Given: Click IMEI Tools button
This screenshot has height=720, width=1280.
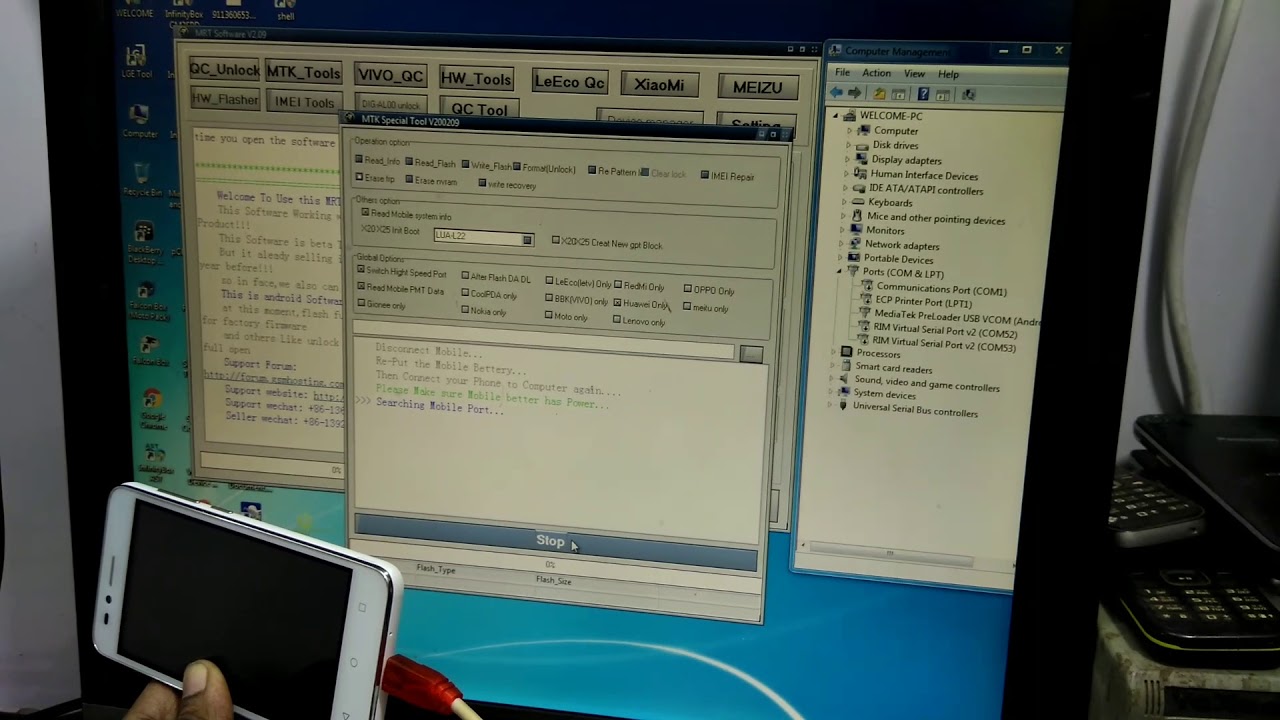Looking at the screenshot, I should (304, 101).
